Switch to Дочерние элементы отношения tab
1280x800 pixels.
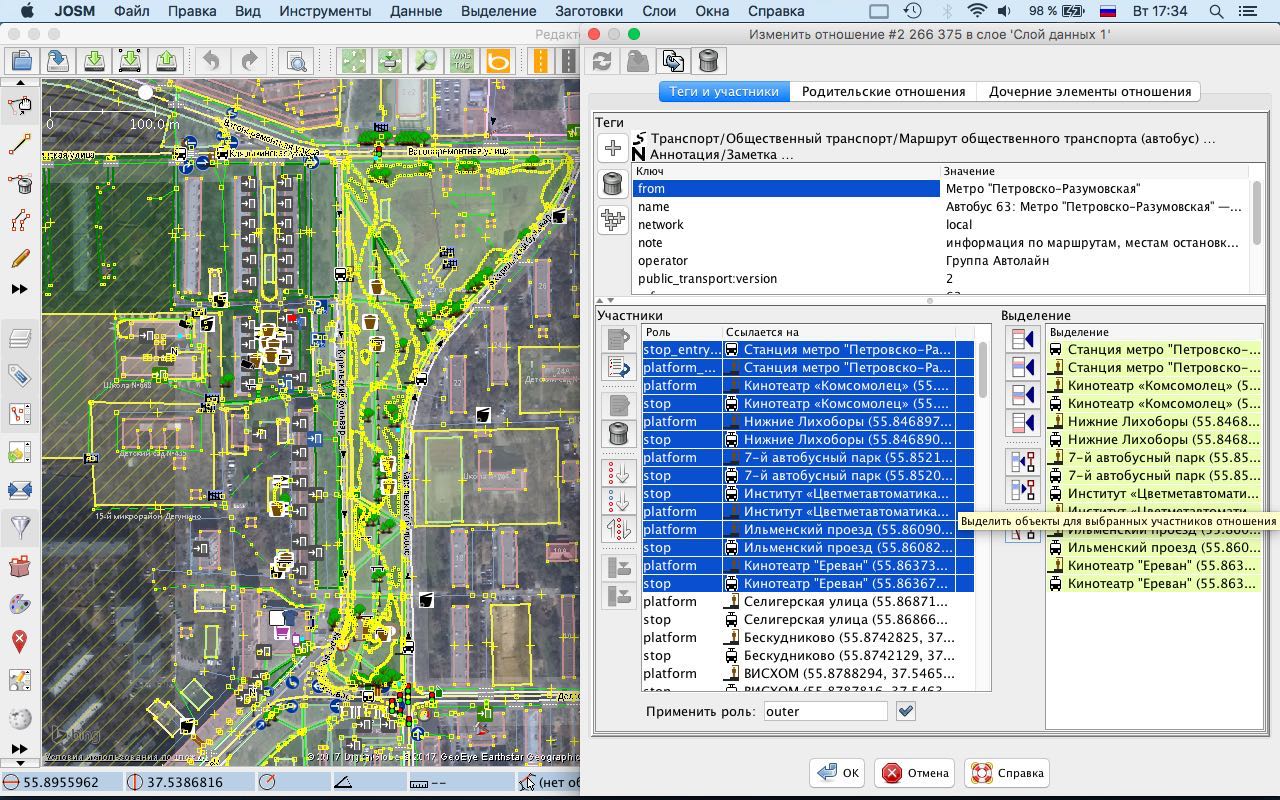click(1089, 91)
